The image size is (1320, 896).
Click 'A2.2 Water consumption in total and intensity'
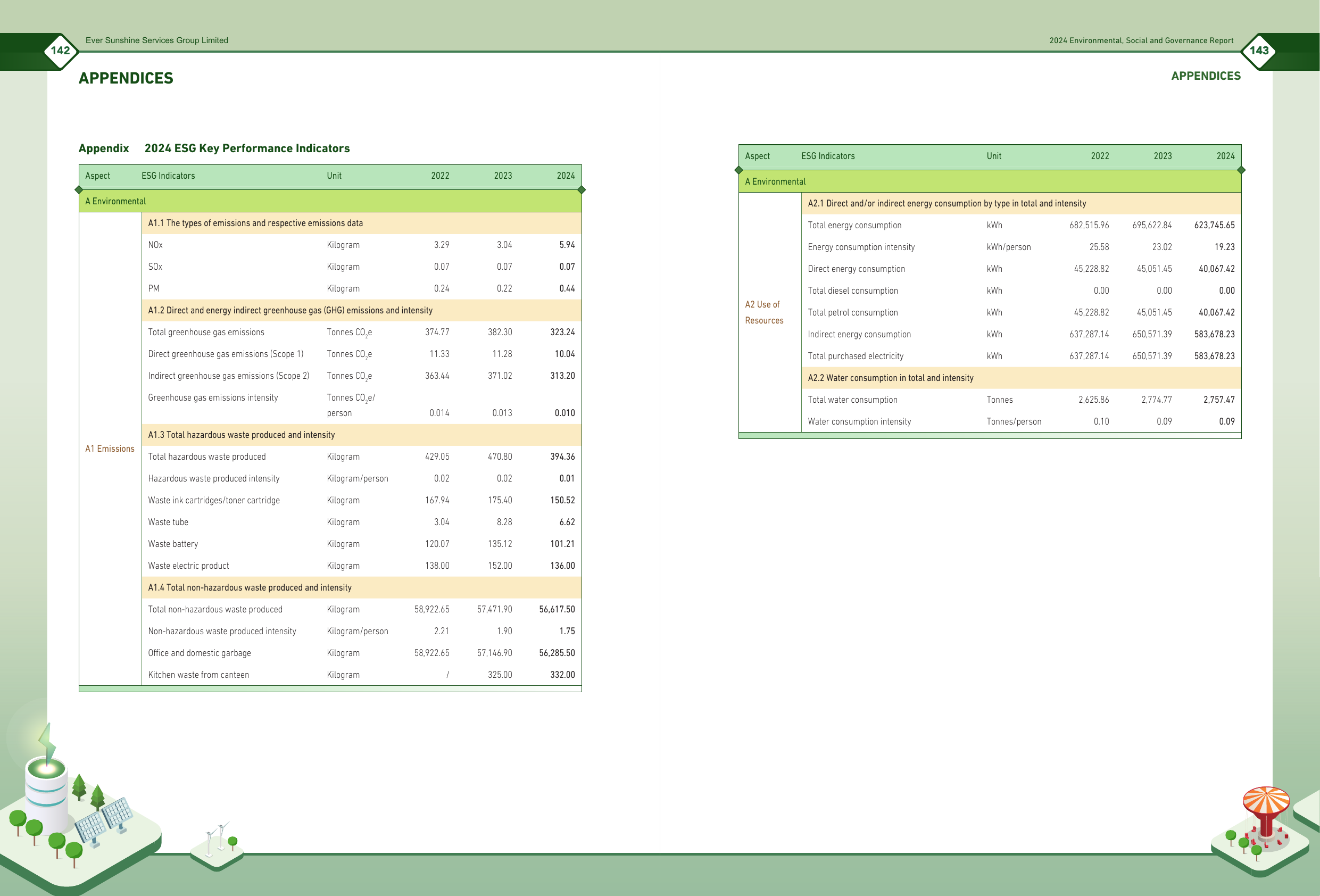pos(1021,378)
